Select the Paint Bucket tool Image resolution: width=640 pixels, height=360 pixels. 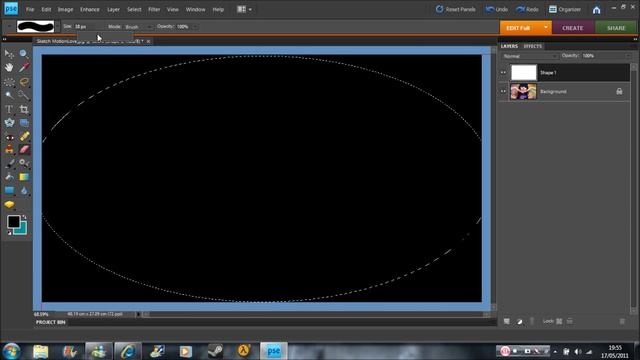(9, 177)
